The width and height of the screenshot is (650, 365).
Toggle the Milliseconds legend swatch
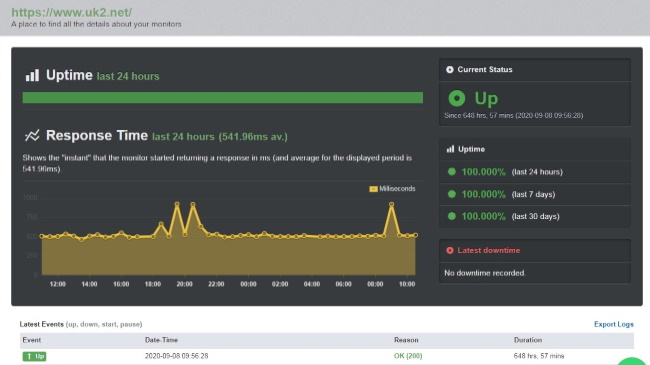click(373, 189)
